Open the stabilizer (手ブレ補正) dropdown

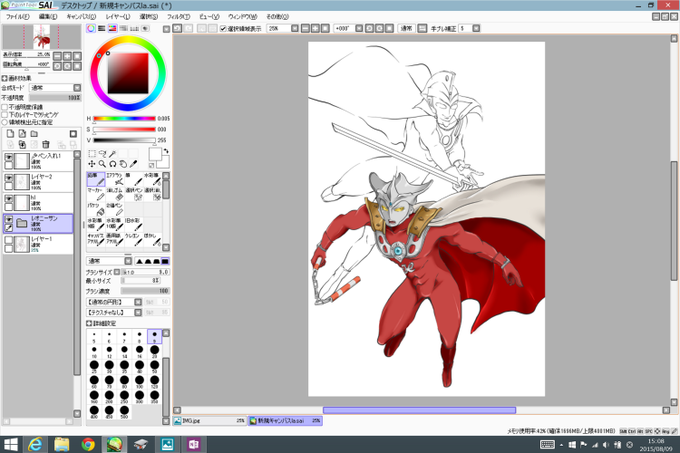476,28
